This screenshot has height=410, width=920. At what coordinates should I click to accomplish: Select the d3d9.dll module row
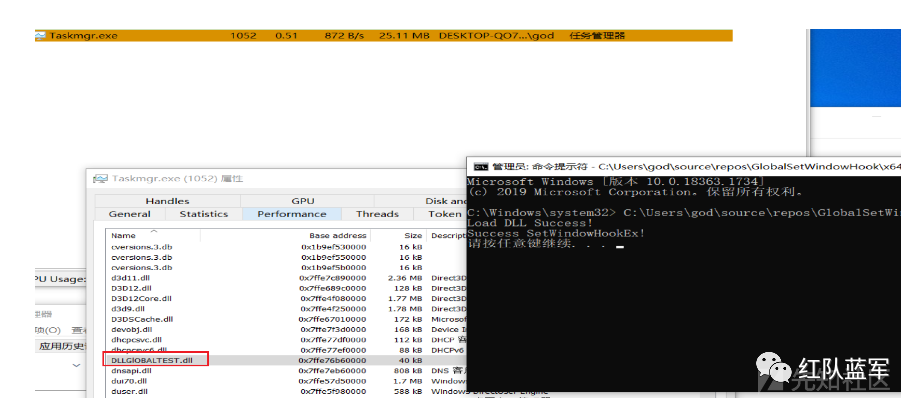pos(286,309)
